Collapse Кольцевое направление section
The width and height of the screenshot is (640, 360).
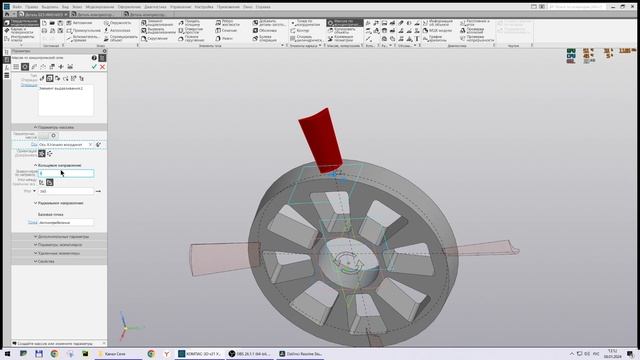58,165
